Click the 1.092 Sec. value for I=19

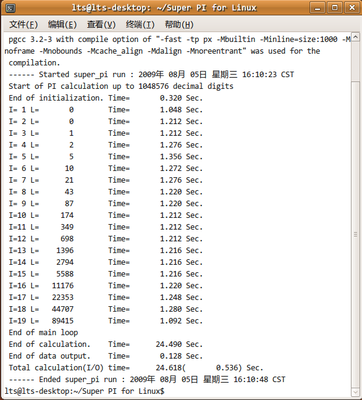(x=181, y=321)
